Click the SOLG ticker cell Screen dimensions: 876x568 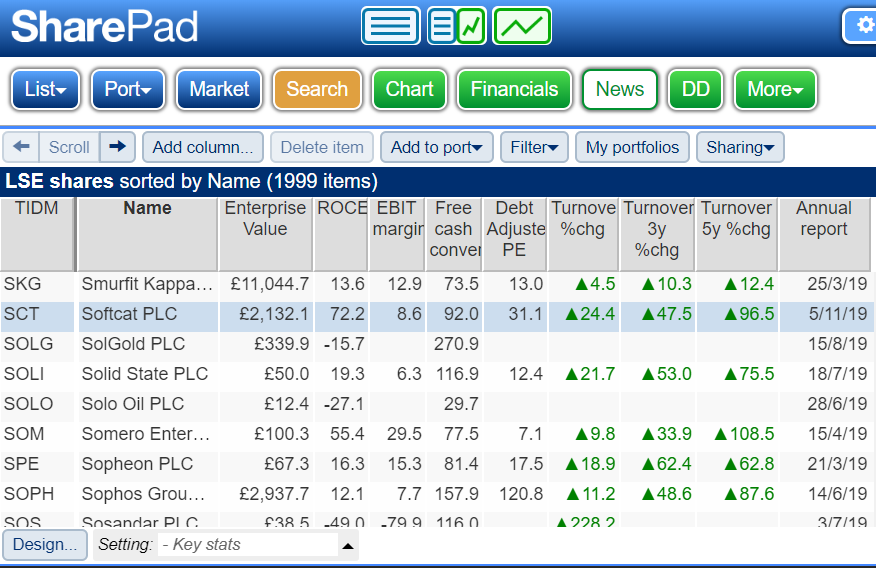(37, 344)
